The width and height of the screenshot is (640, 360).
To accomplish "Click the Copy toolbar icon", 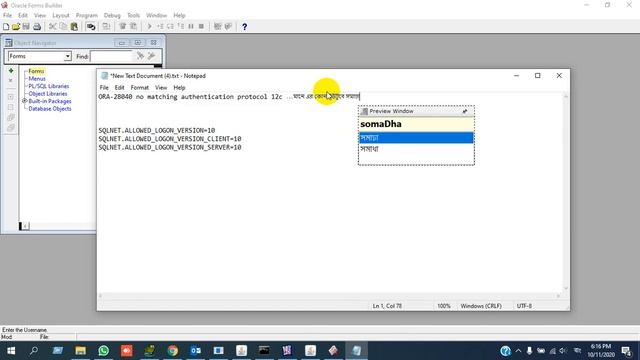I will 63,27.
